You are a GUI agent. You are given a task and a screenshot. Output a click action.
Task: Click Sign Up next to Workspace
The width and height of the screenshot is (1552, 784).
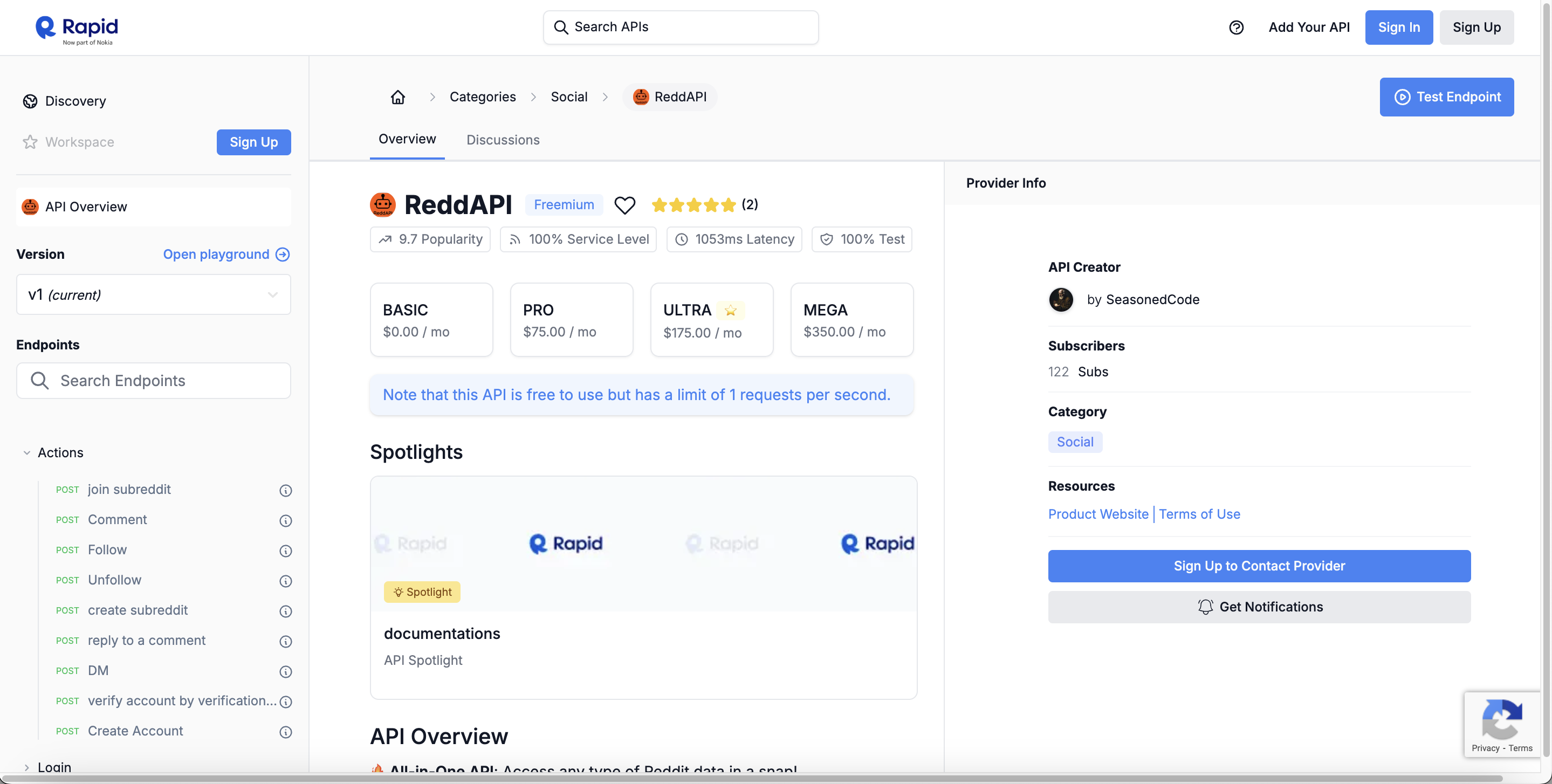[x=253, y=142]
